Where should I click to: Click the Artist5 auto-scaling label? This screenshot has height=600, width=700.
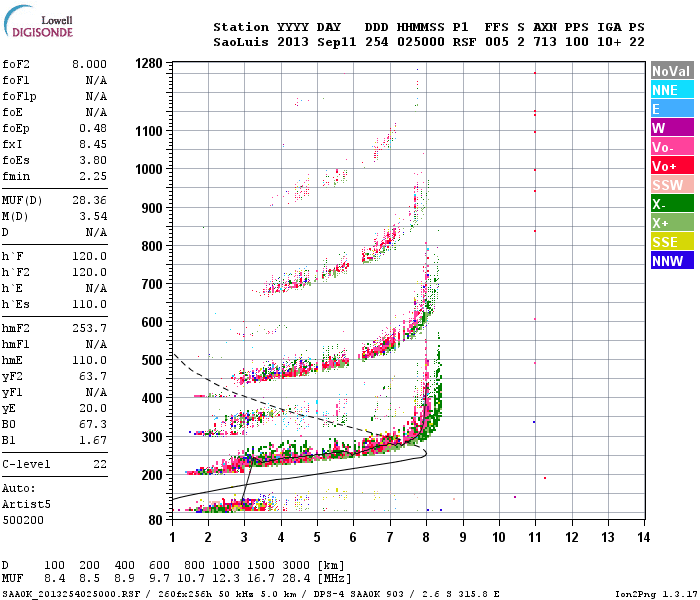coord(26,504)
